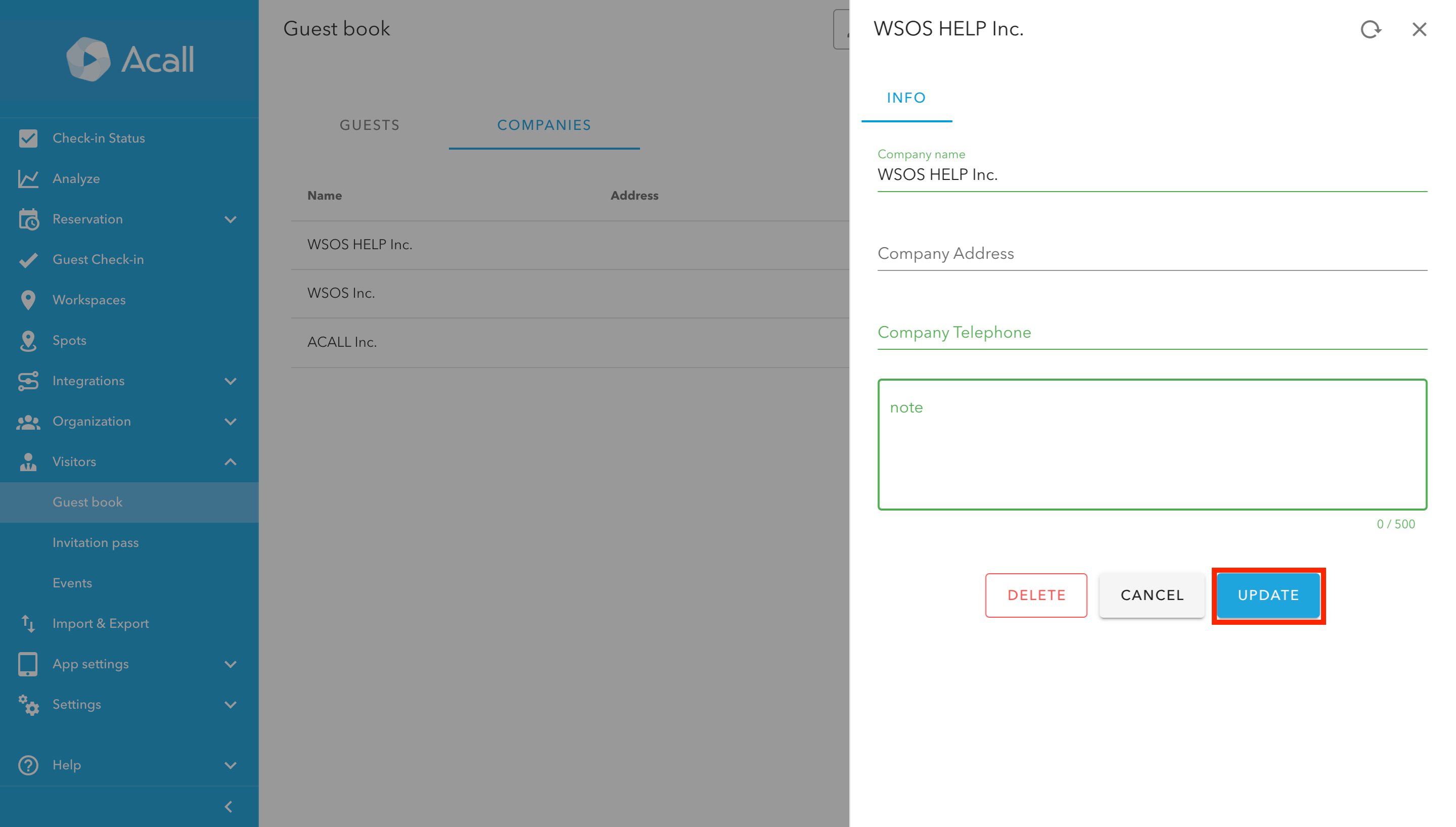Switch to the GUESTS tab
This screenshot has width=1456, height=827.
click(x=370, y=125)
